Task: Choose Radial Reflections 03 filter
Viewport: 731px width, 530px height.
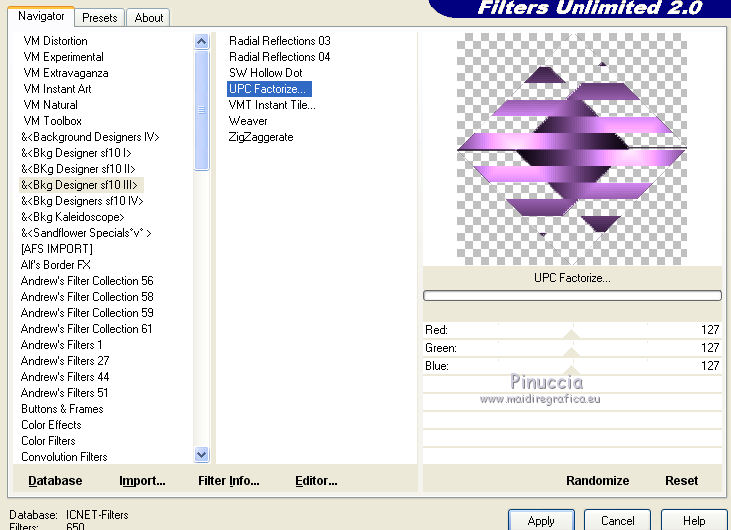Action: click(280, 41)
